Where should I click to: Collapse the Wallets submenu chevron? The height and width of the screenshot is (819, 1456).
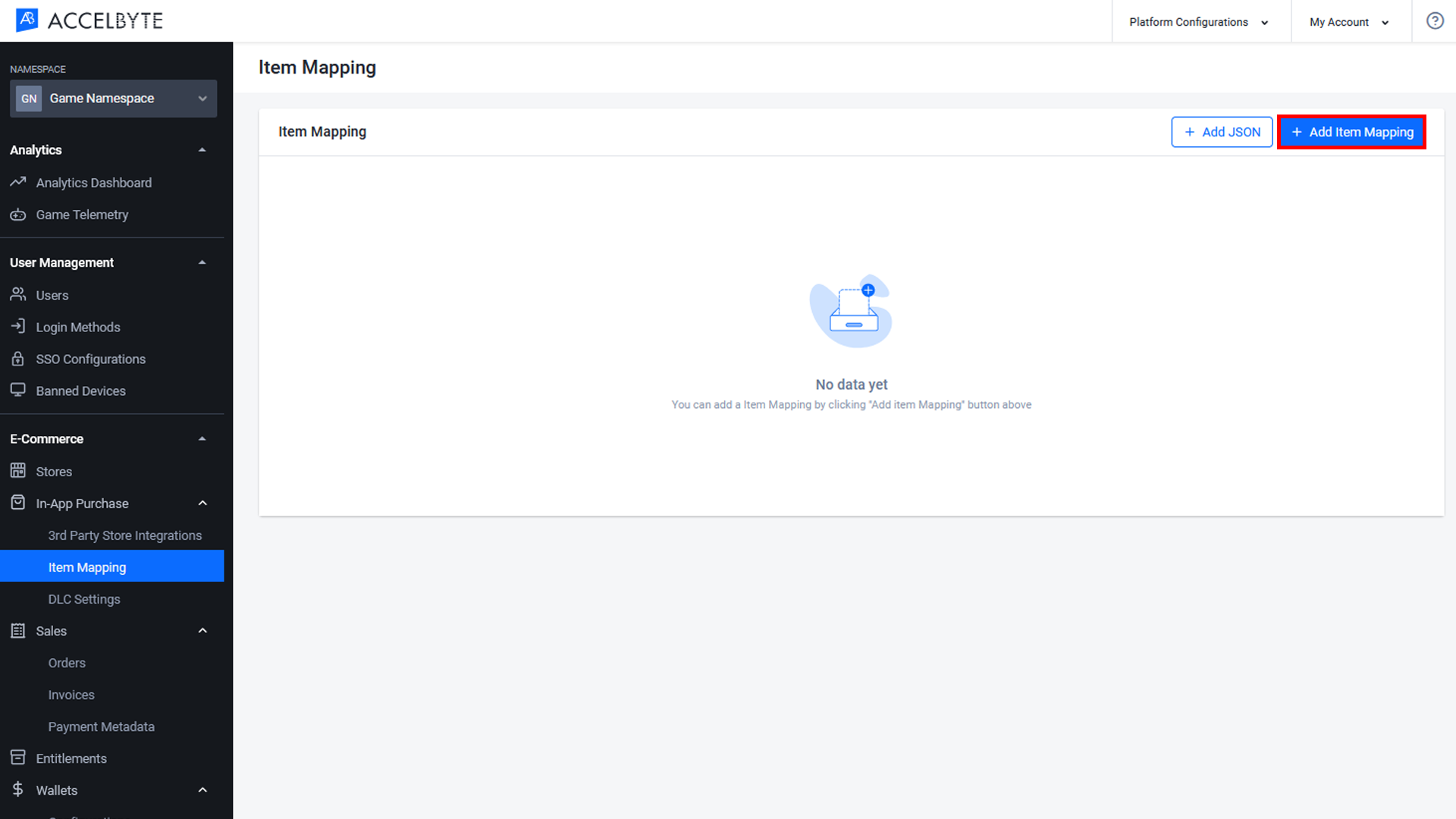click(202, 789)
